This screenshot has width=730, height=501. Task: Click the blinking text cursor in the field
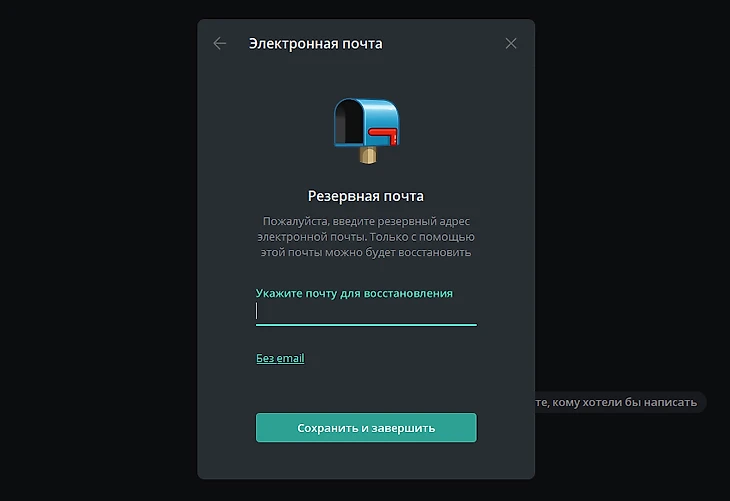tap(257, 311)
